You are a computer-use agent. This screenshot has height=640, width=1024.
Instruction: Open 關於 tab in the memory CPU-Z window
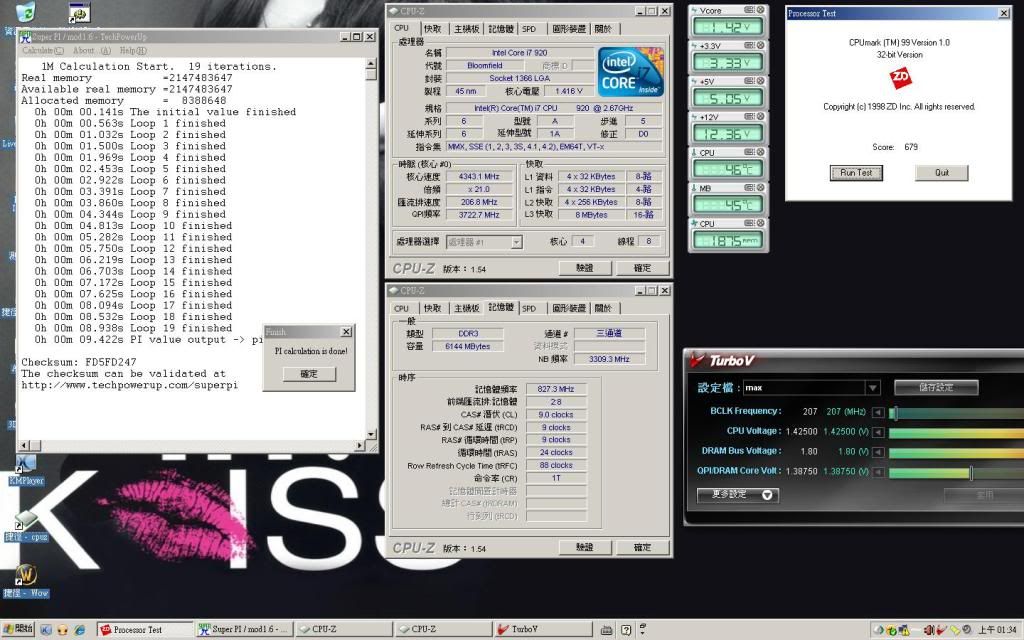pos(603,308)
